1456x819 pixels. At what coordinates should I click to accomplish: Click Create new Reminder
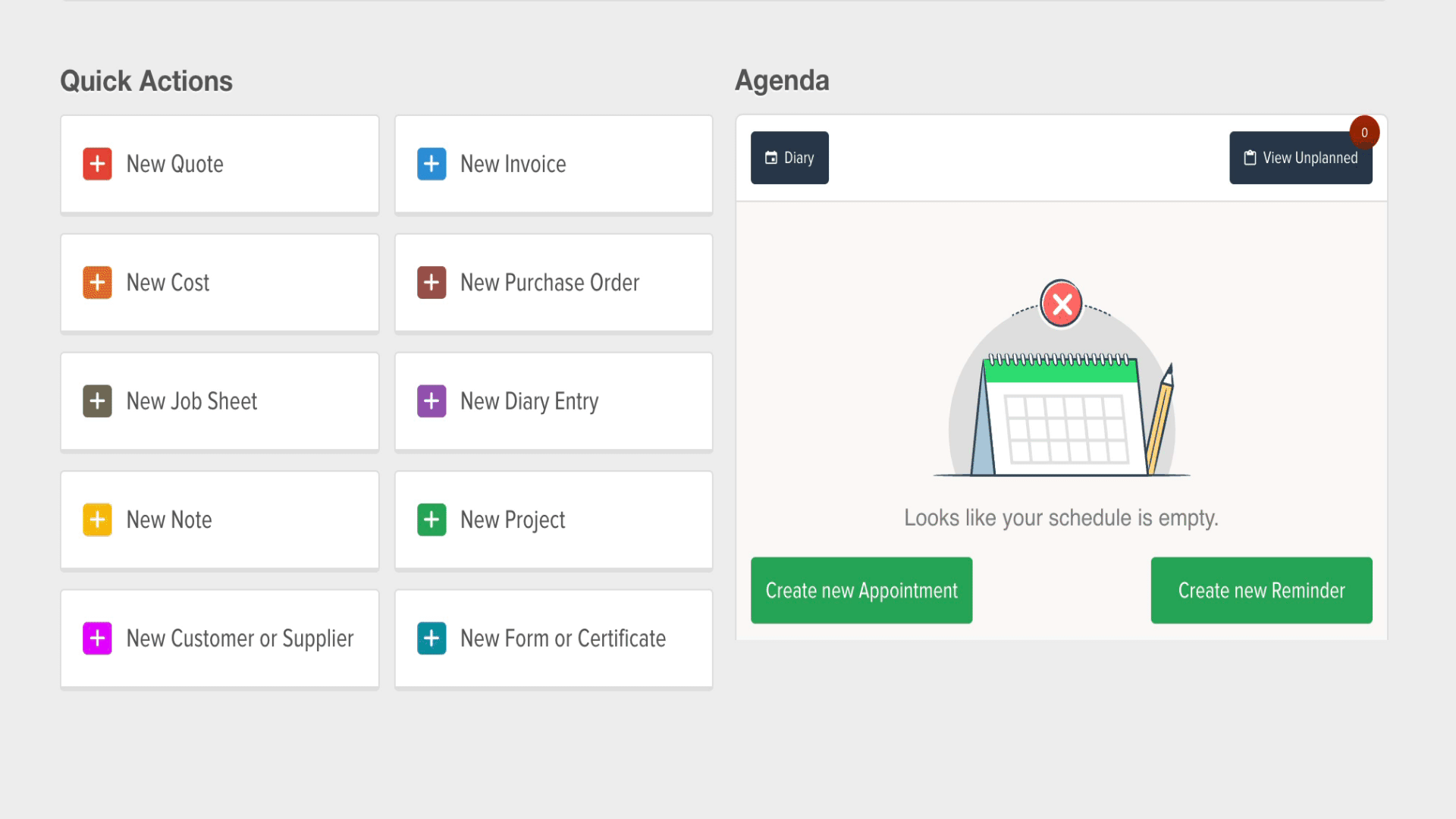pos(1261,591)
